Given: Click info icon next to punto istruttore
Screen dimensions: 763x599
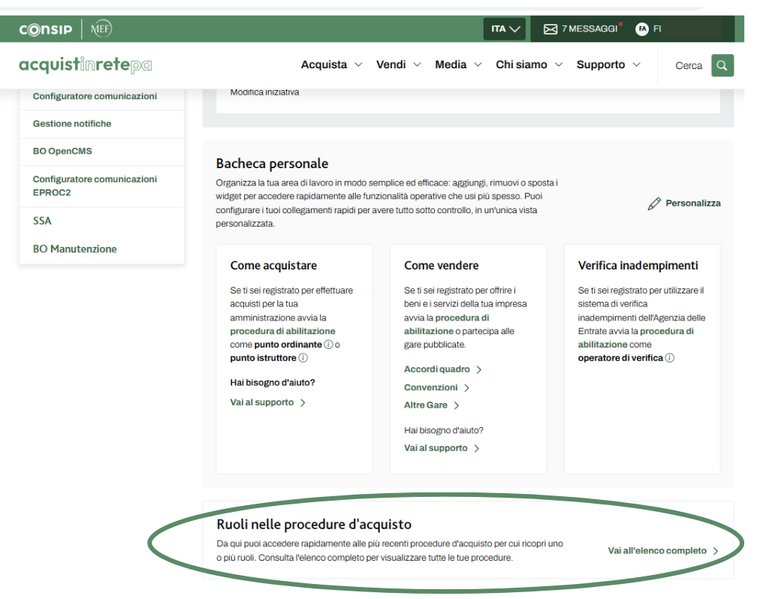Looking at the screenshot, I should 303,357.
